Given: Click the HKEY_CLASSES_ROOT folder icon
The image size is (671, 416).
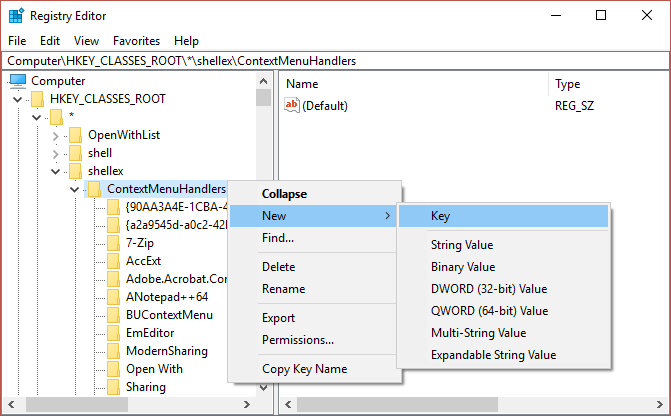Looking at the screenshot, I should point(38,99).
